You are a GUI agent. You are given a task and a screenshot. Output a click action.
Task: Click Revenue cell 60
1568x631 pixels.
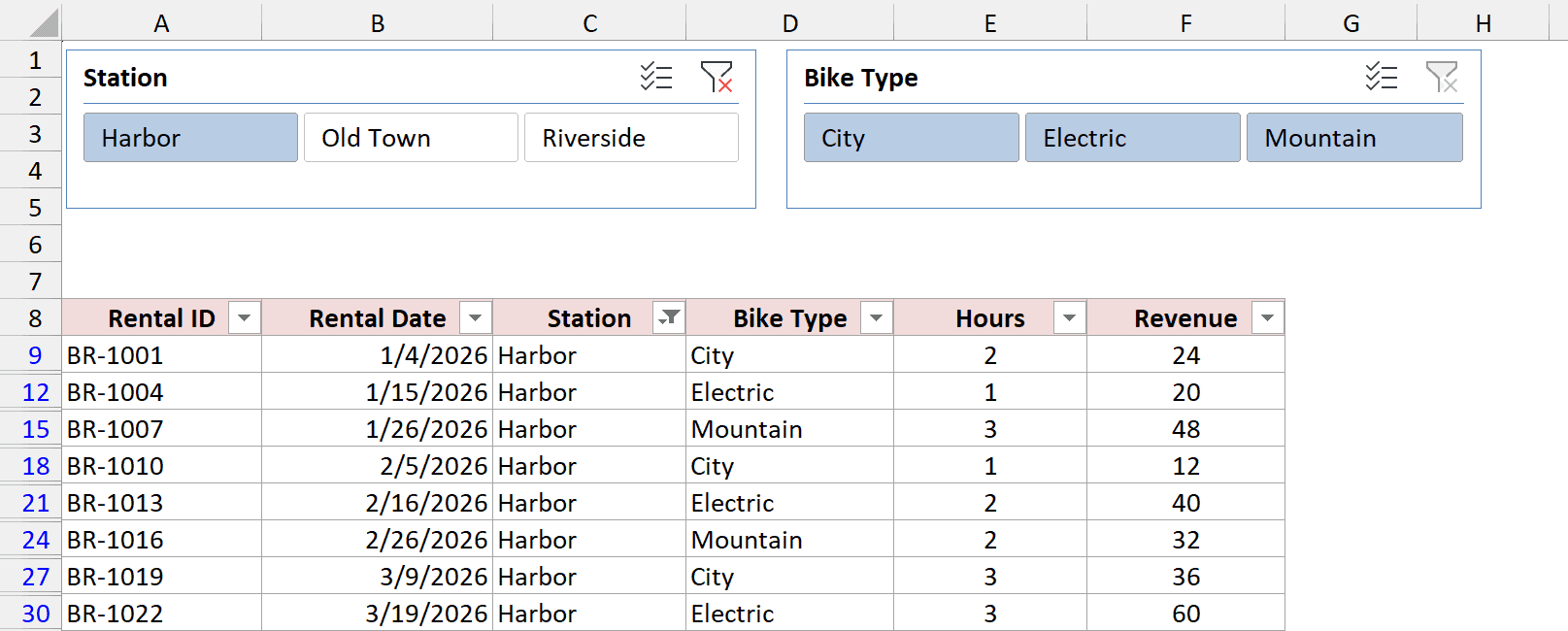(1186, 613)
